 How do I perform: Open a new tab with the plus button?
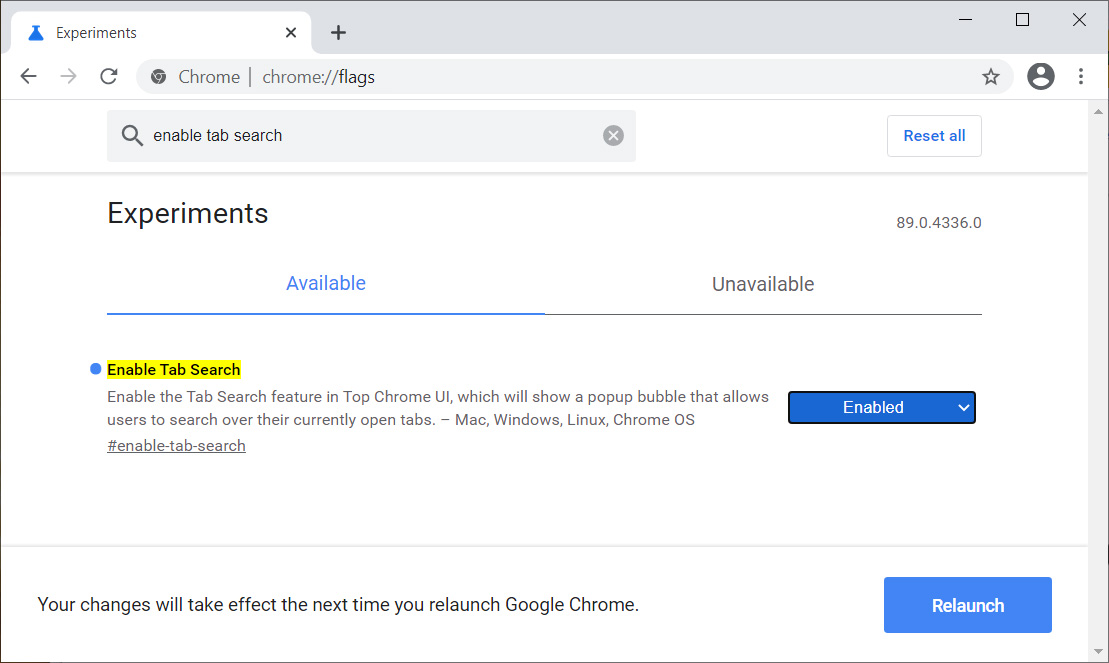[x=338, y=33]
